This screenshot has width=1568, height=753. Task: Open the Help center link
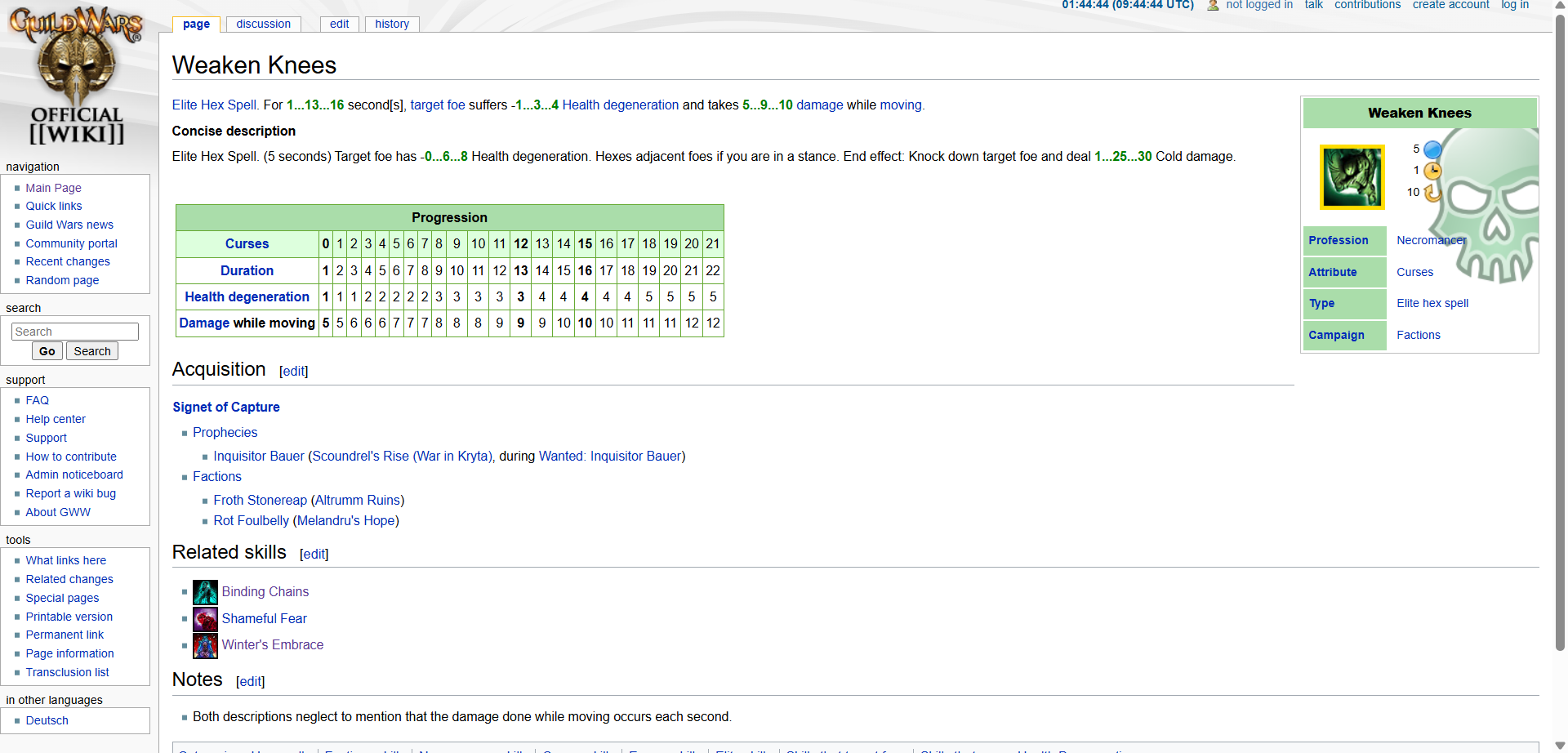(x=56, y=419)
